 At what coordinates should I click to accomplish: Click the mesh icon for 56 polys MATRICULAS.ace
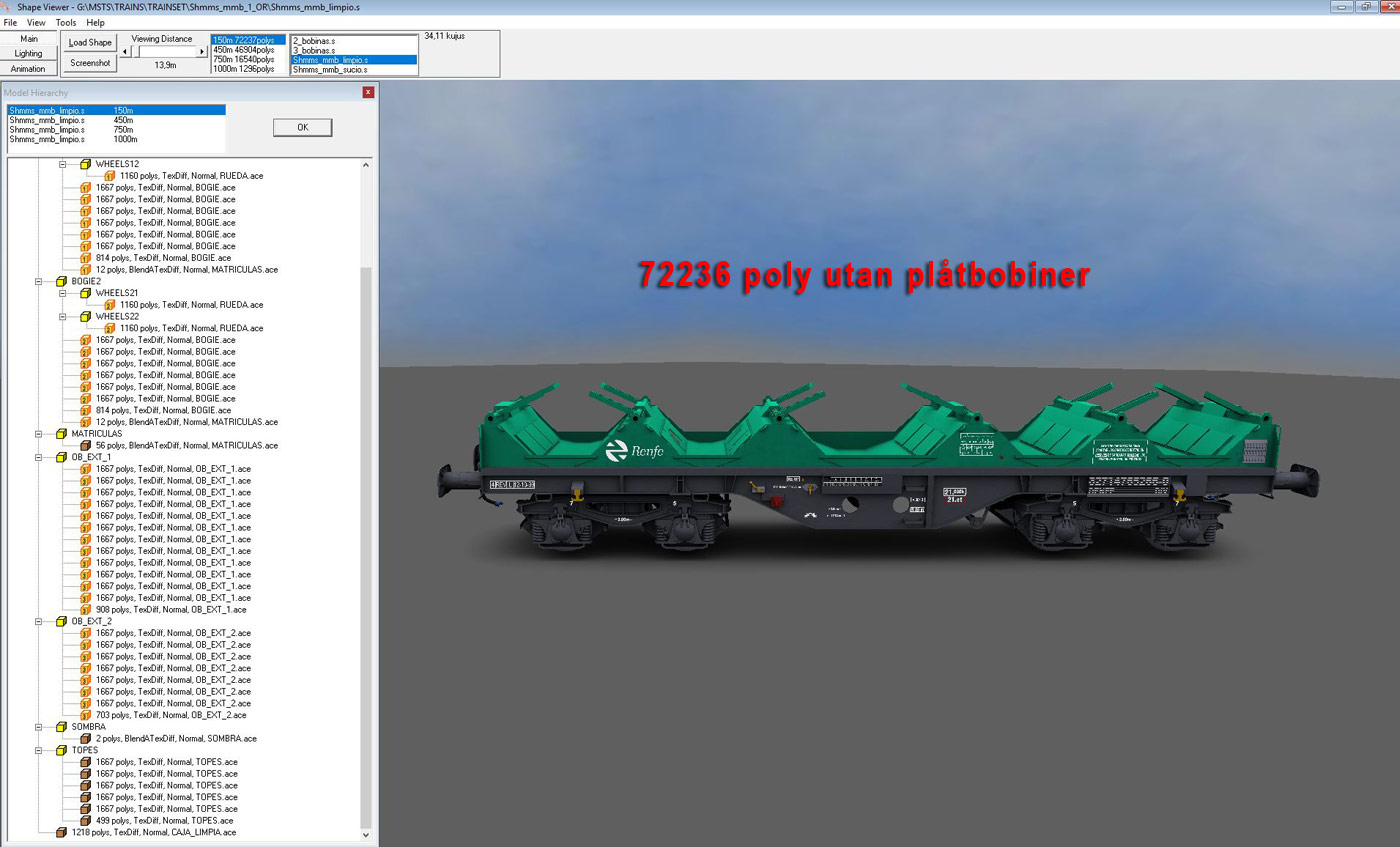pos(85,445)
